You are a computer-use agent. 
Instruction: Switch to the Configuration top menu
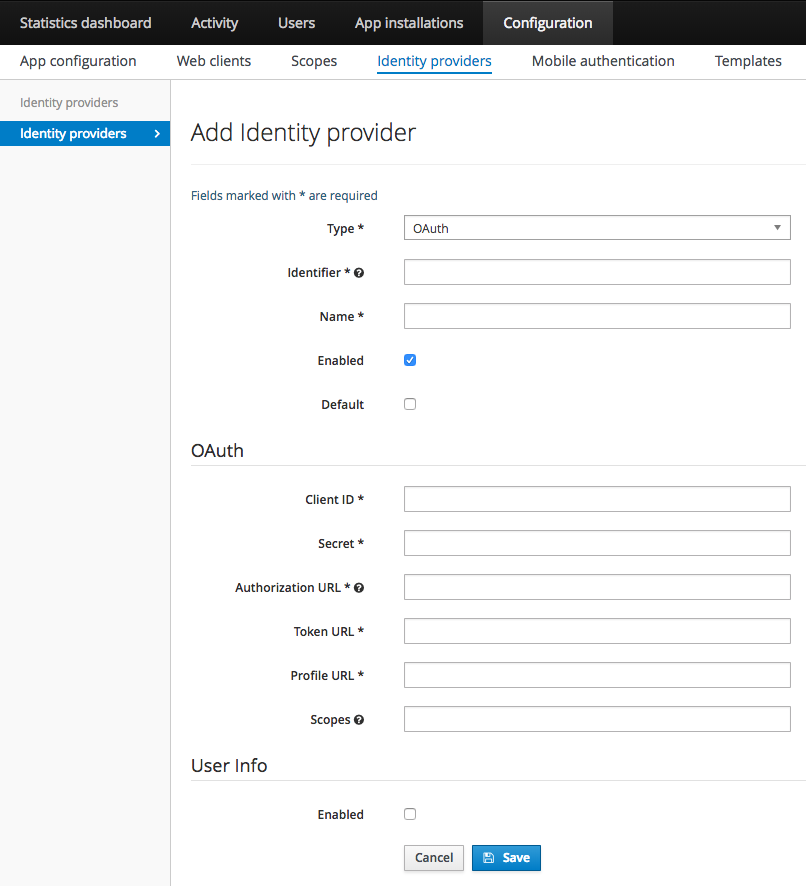point(547,22)
